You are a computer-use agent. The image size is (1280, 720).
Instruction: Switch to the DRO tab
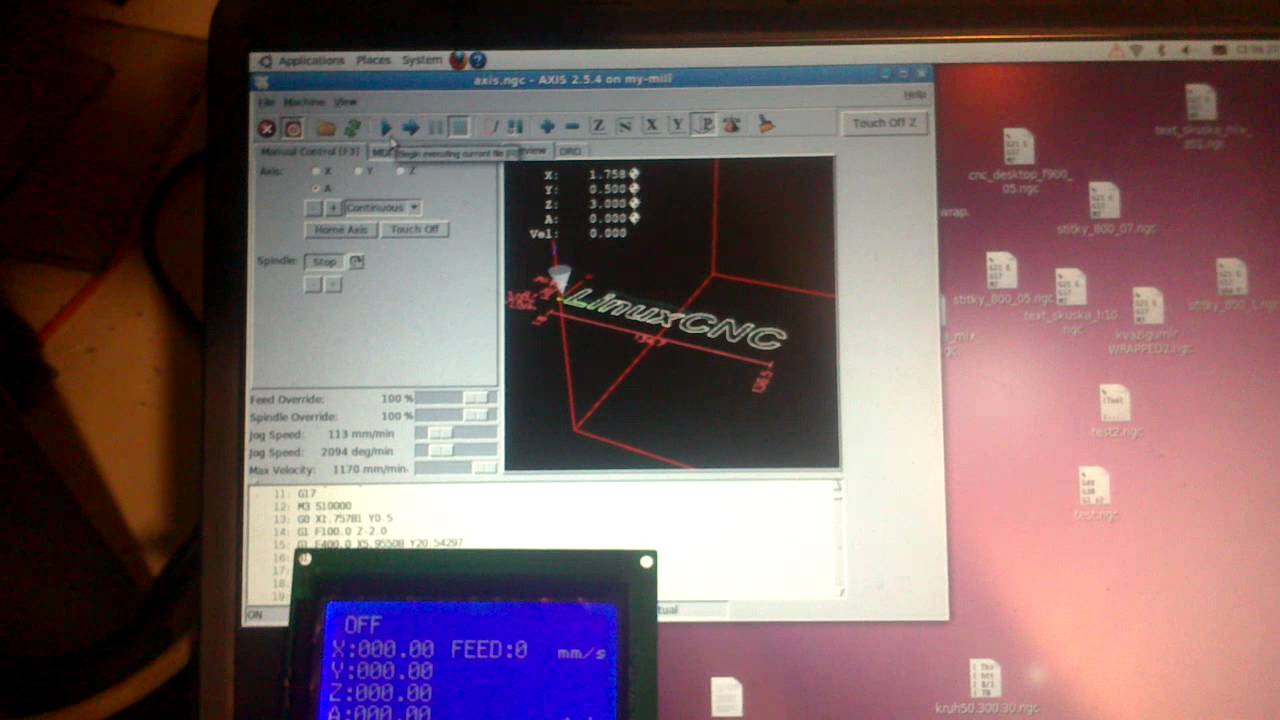570,151
